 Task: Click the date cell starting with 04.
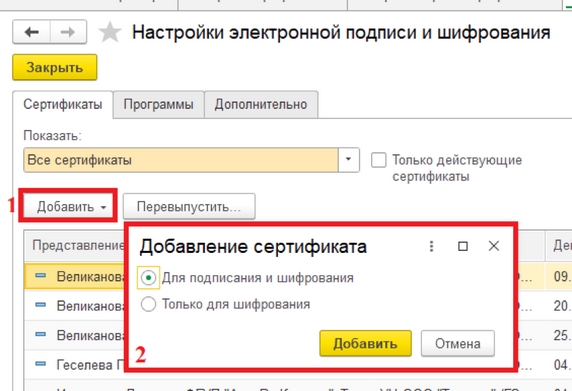pos(559,365)
